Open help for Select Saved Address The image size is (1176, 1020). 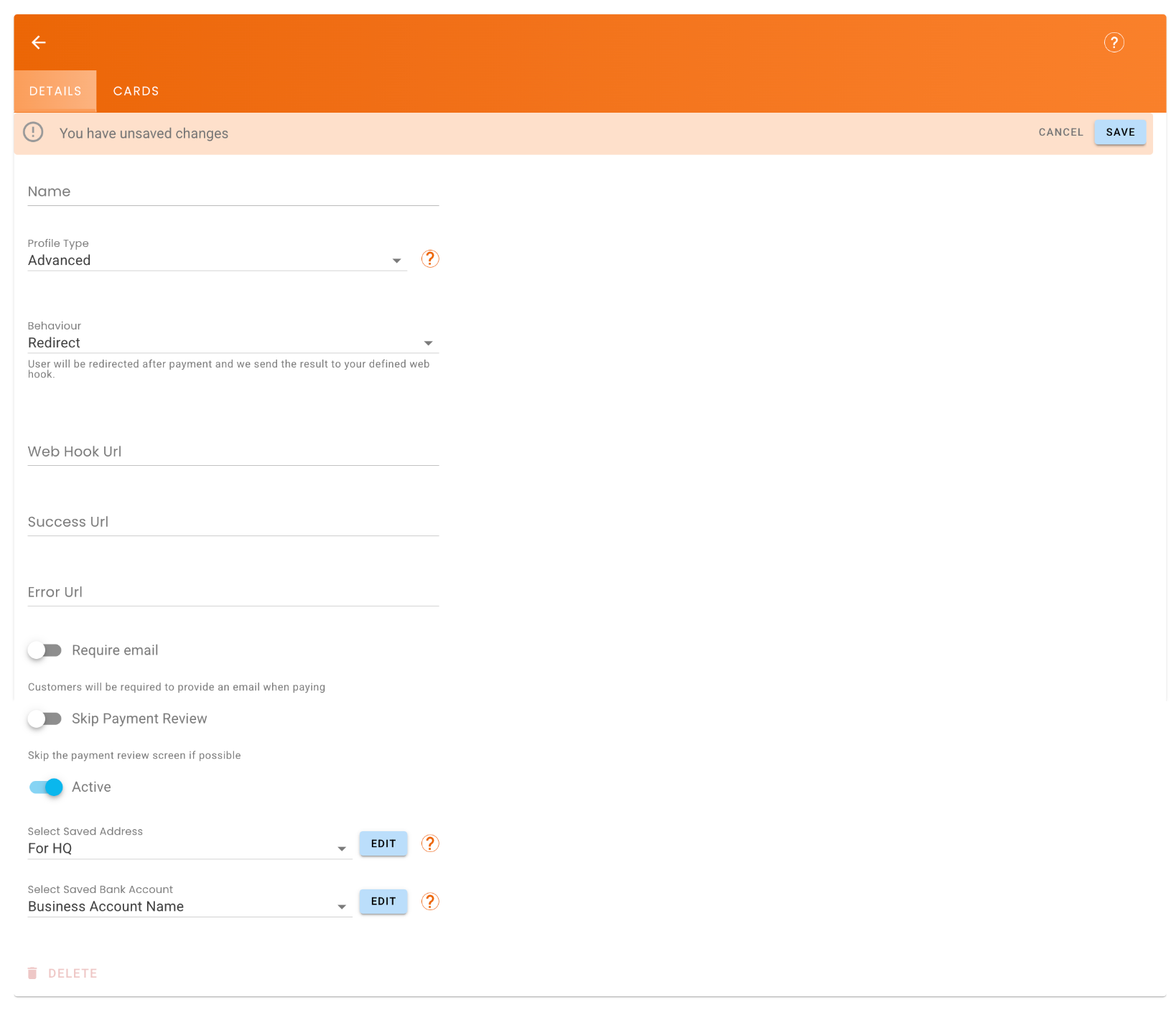coord(430,843)
